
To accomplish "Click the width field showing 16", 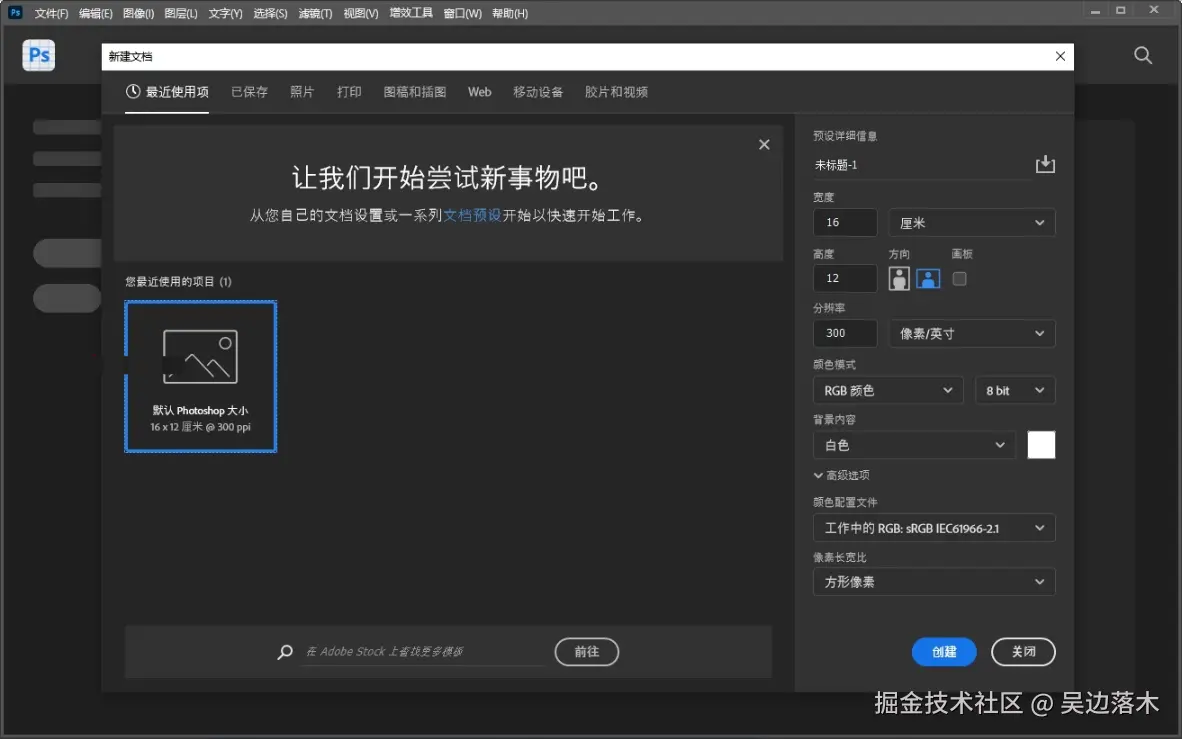I will (x=845, y=222).
